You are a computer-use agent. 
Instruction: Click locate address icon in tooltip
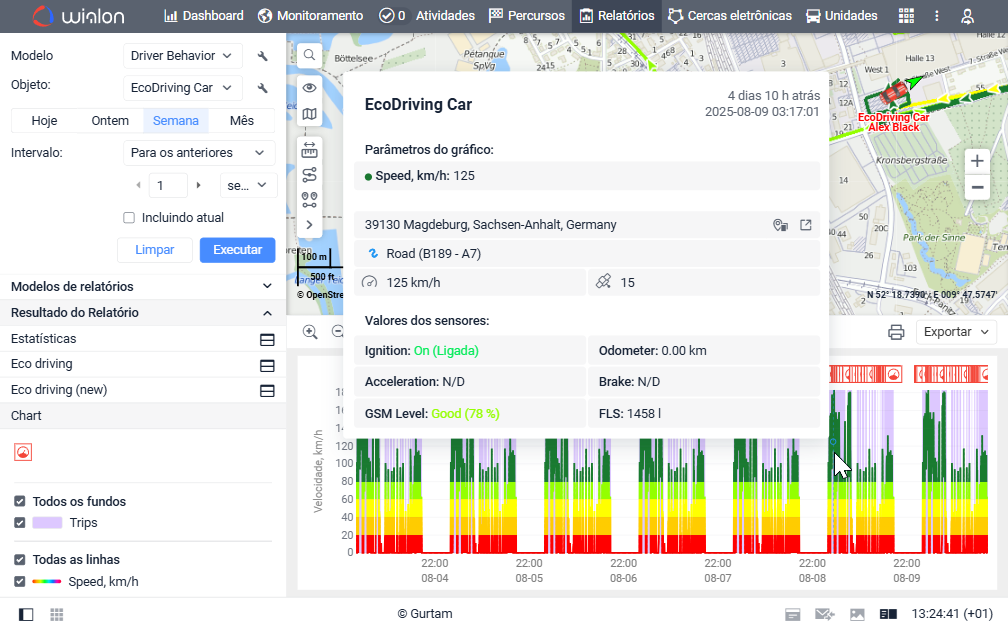click(780, 225)
